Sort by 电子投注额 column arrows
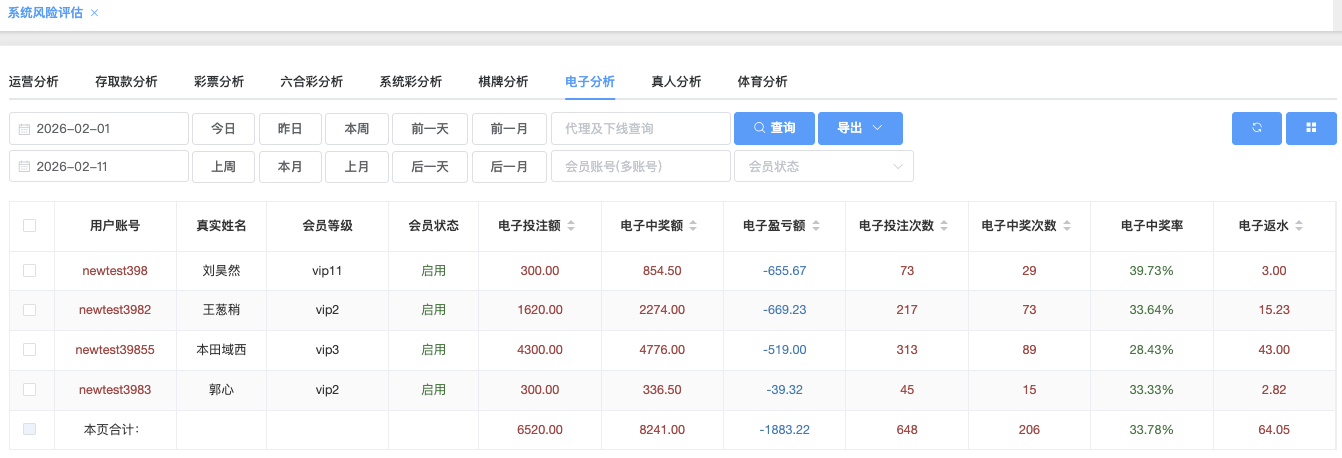The width and height of the screenshot is (1342, 458). coord(571,226)
